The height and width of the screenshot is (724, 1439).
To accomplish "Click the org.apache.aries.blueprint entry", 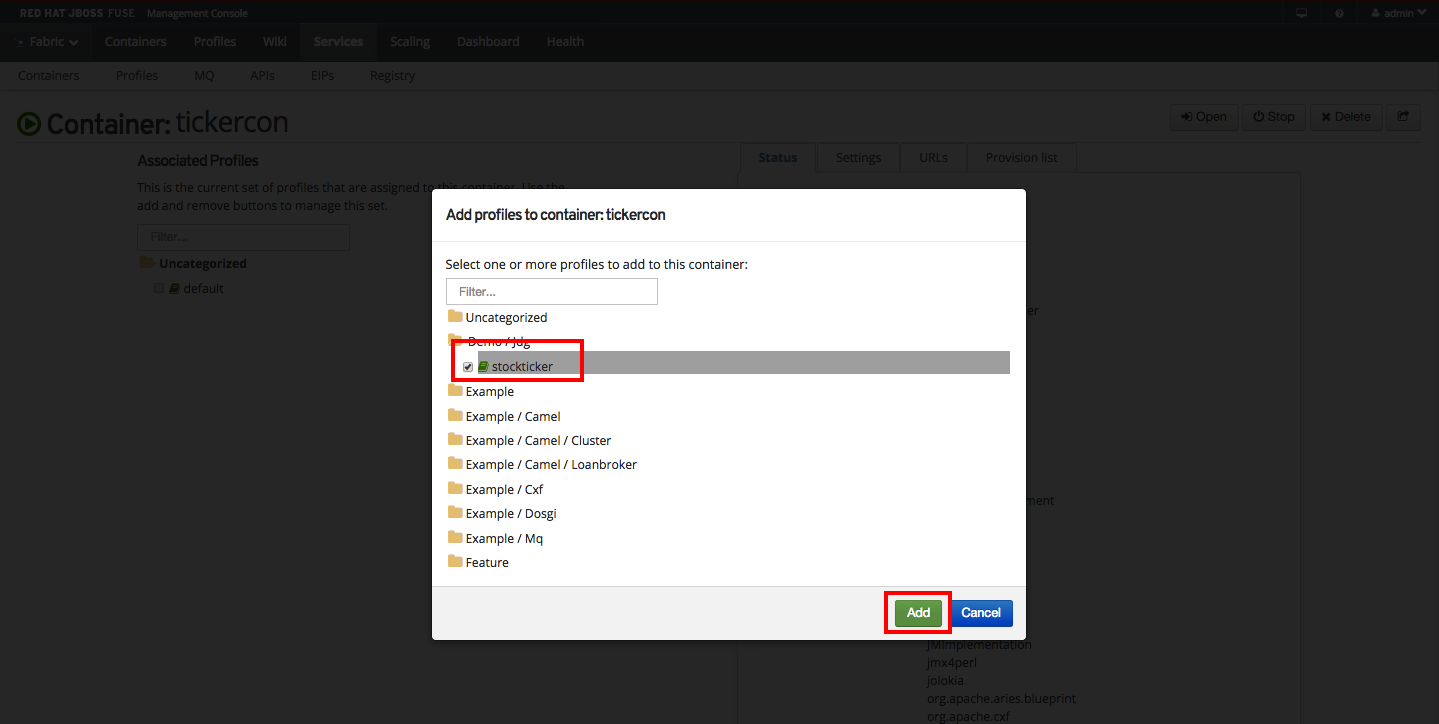I will coord(1001,699).
